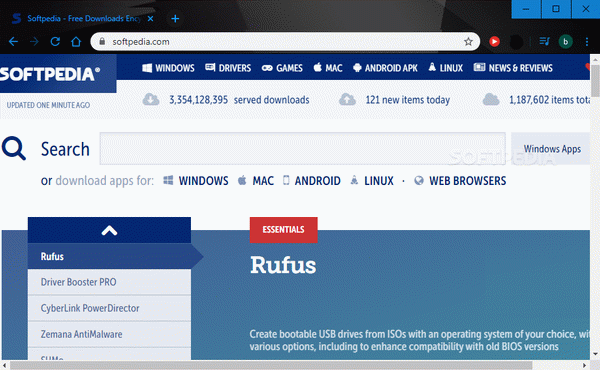Click the scrollbar down arrow
The width and height of the screenshot is (600, 370).
click(x=595, y=354)
